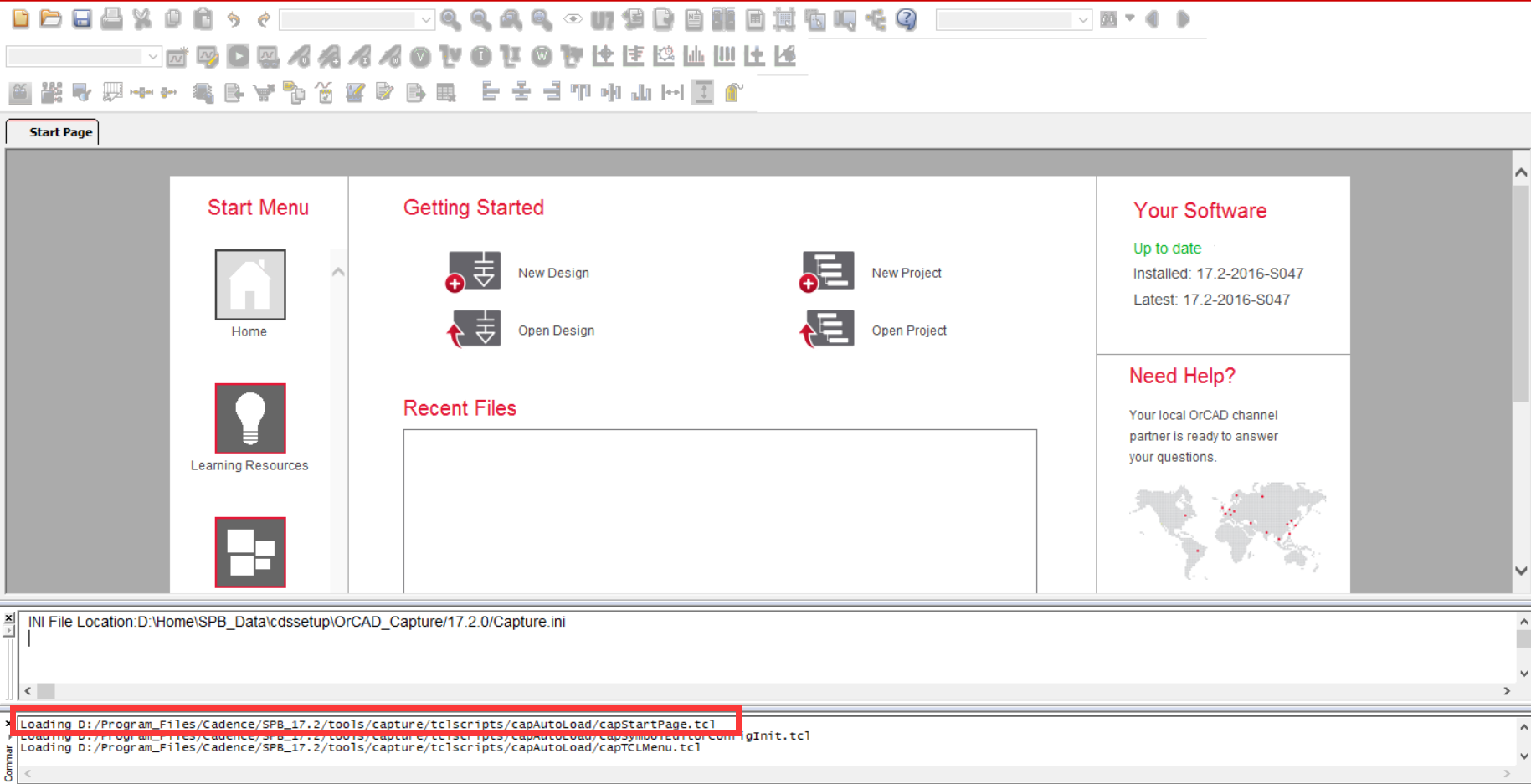Click the Copy toolbar icon
The width and height of the screenshot is (1531, 784).
(172, 18)
